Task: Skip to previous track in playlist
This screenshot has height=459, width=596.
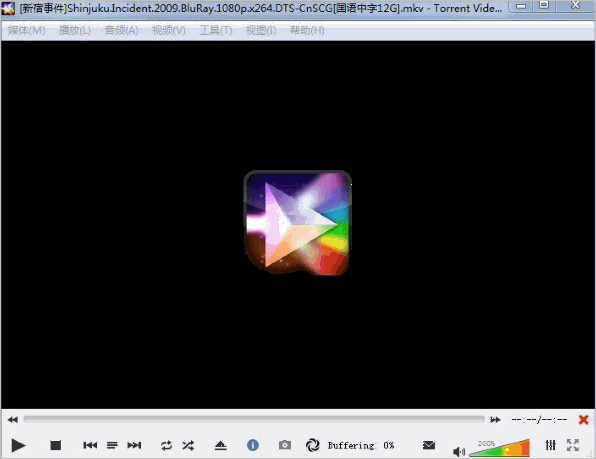Action: point(90,445)
